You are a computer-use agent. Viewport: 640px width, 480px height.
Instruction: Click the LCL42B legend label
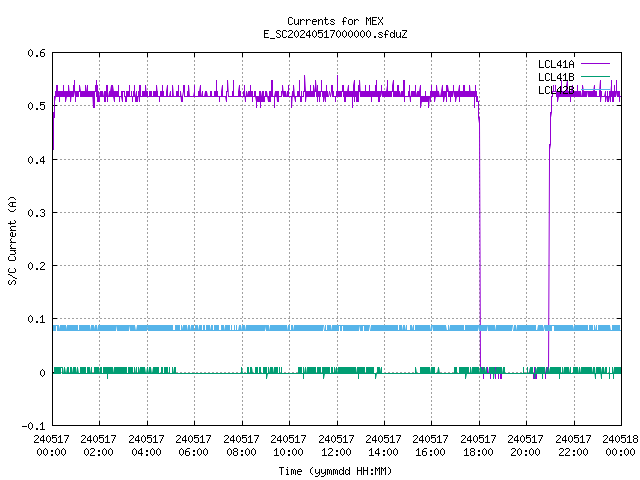click(556, 90)
